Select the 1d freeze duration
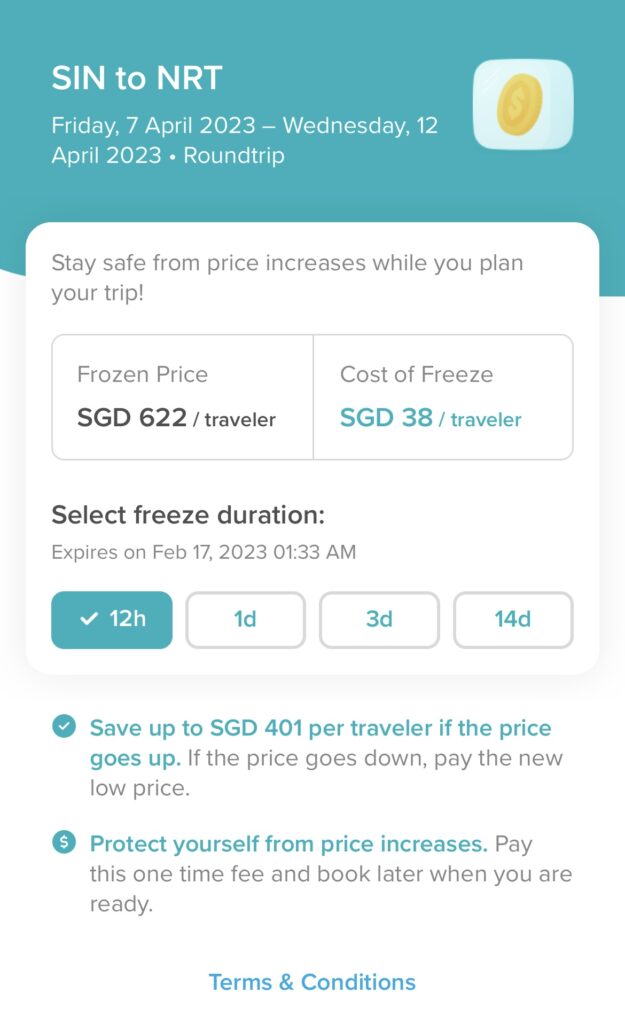This screenshot has height=1024, width=625. point(245,620)
